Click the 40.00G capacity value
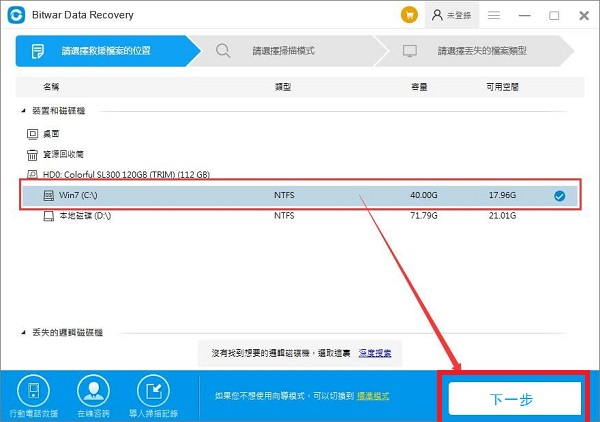The height and width of the screenshot is (422, 600). click(424, 195)
